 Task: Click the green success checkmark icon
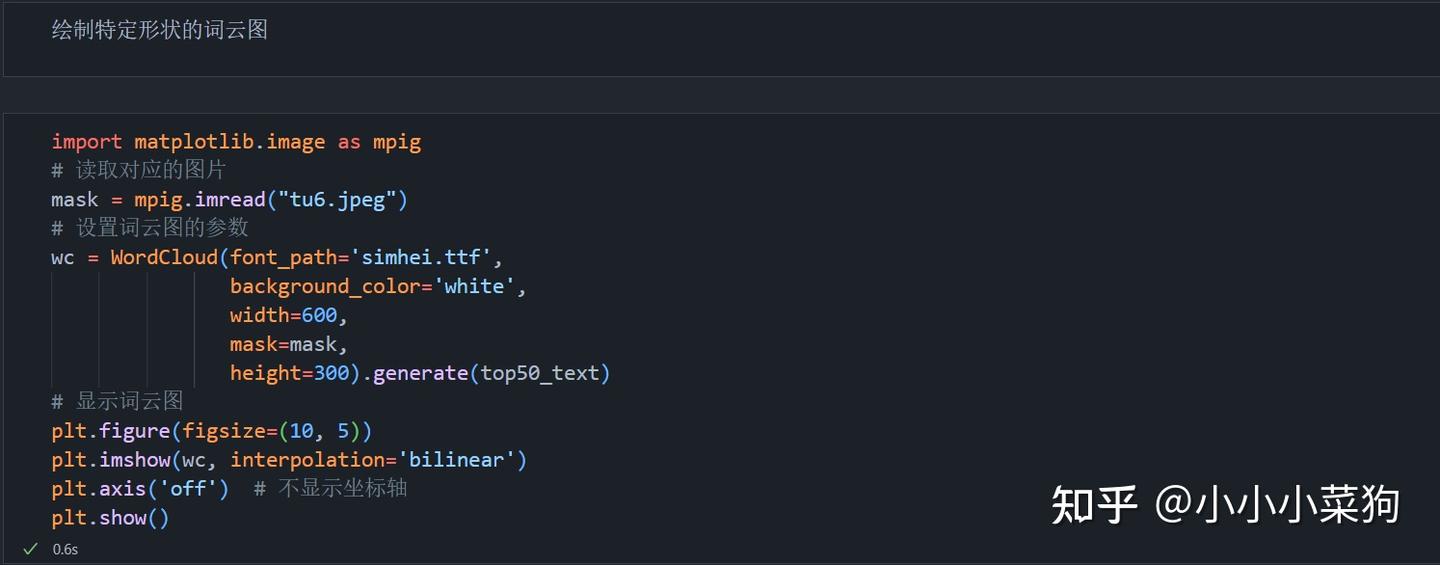31,549
